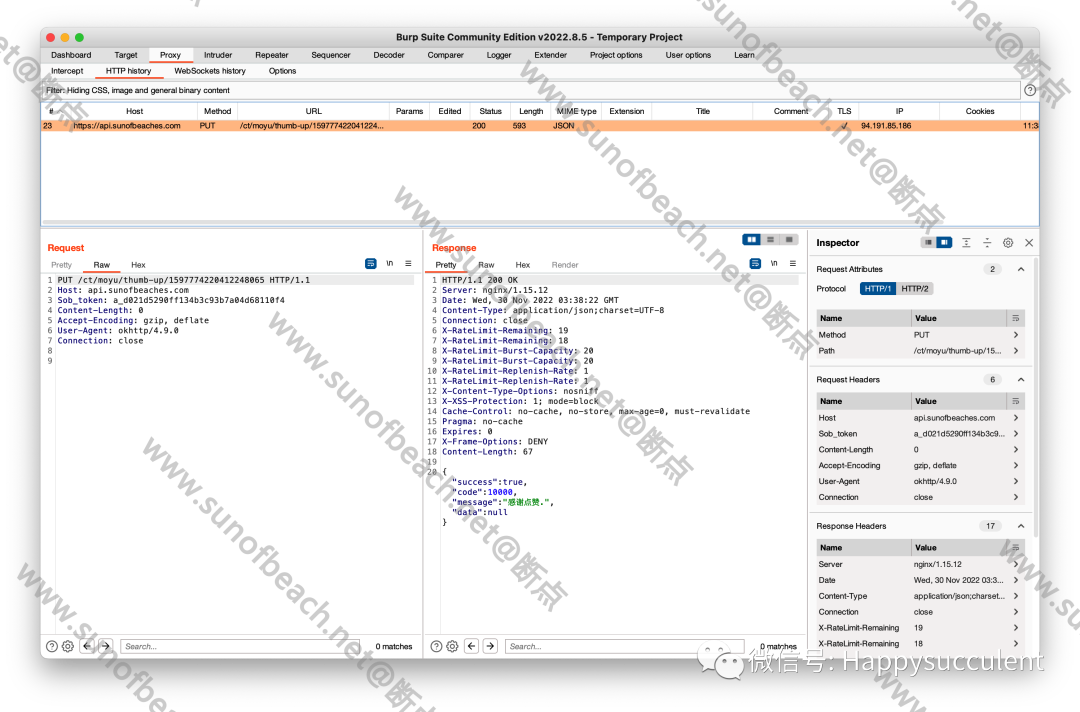Toggle non-printable characters in Response panel
Image resolution: width=1080 pixels, height=712 pixels.
pyautogui.click(x=774, y=264)
